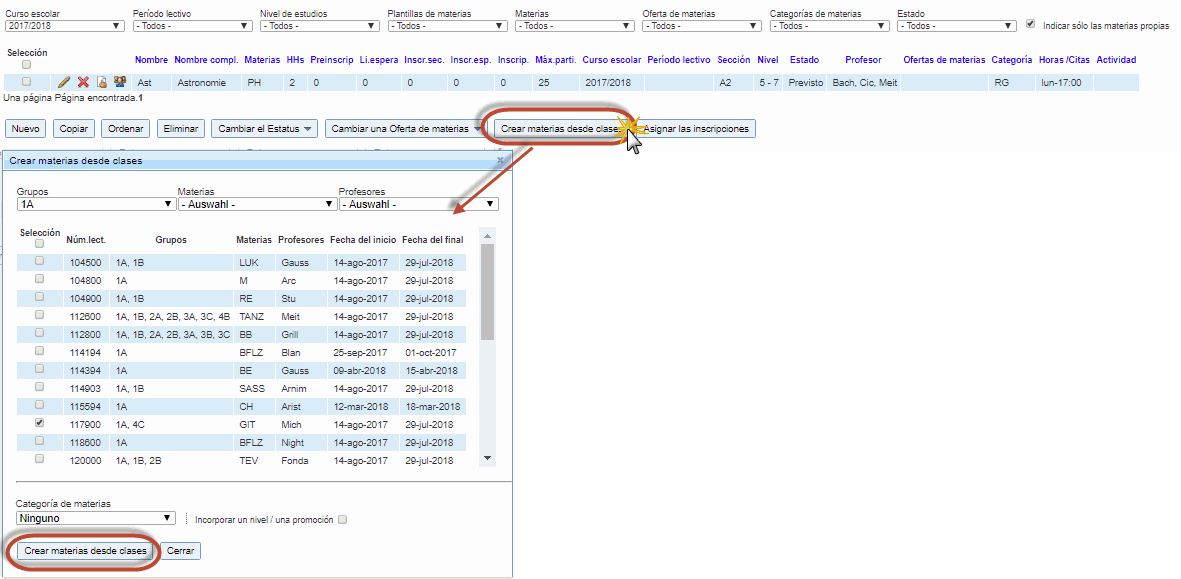
Task: Open Categorías de materias filter dropdown
Action: 830,26
